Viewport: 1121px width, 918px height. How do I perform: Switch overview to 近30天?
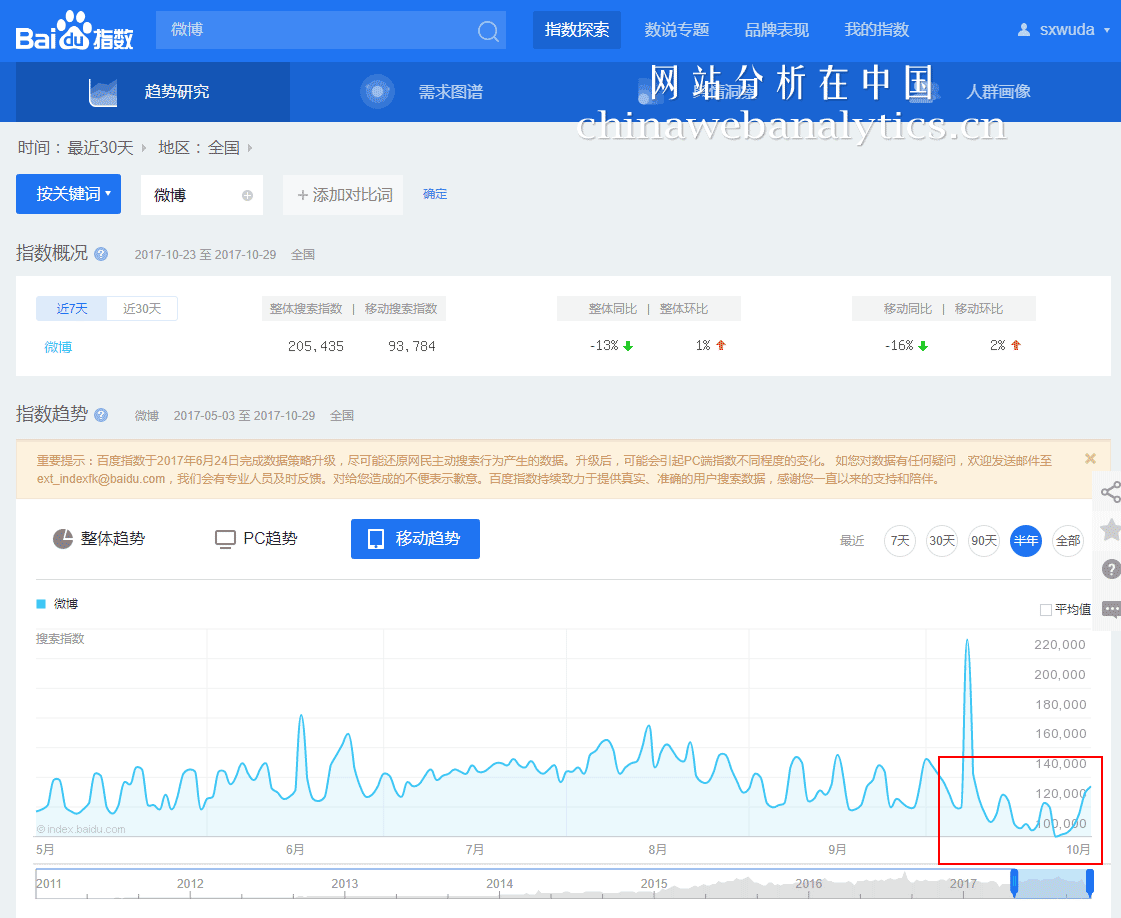(142, 308)
